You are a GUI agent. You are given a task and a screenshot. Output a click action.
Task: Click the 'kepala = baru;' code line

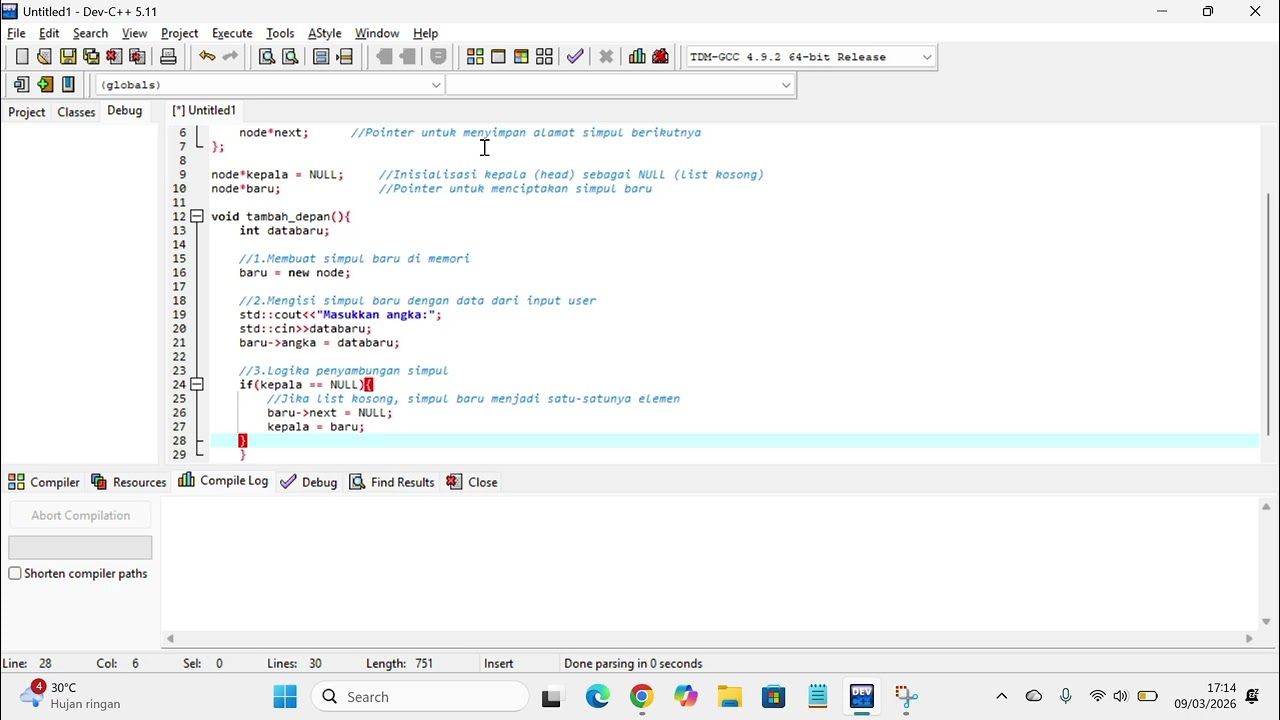(315, 426)
